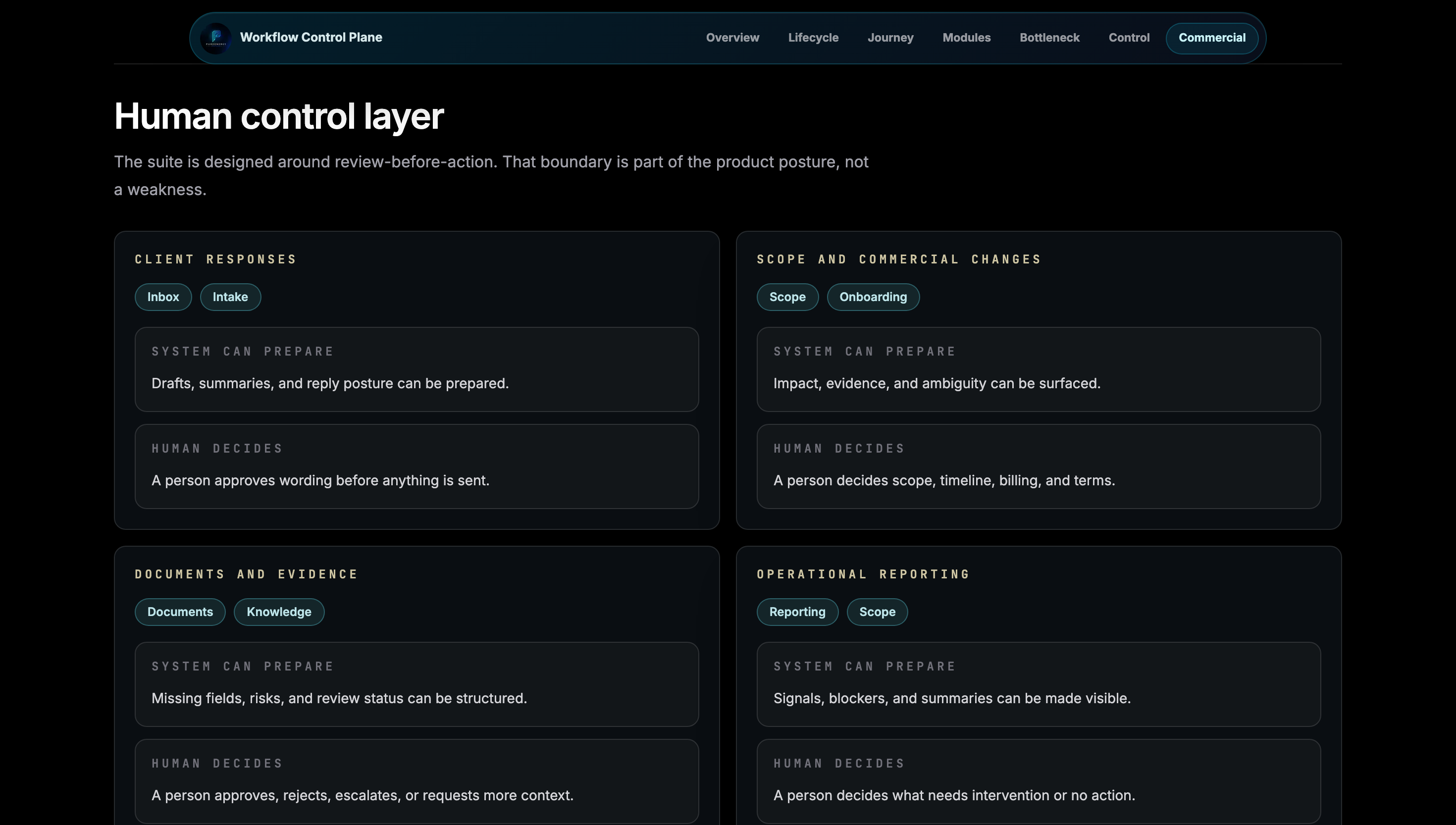Screen dimensions: 1456x825
Task: Click the Intake tag pill
Action: tap(230, 297)
